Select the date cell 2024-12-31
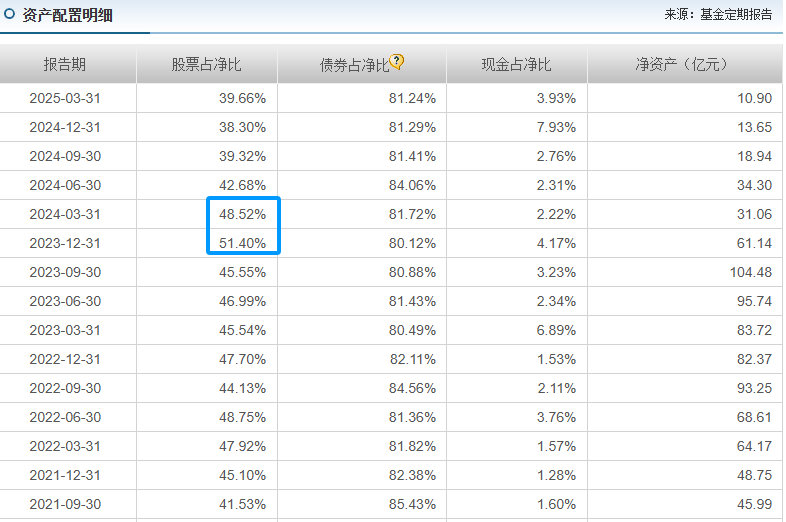 [x=65, y=127]
